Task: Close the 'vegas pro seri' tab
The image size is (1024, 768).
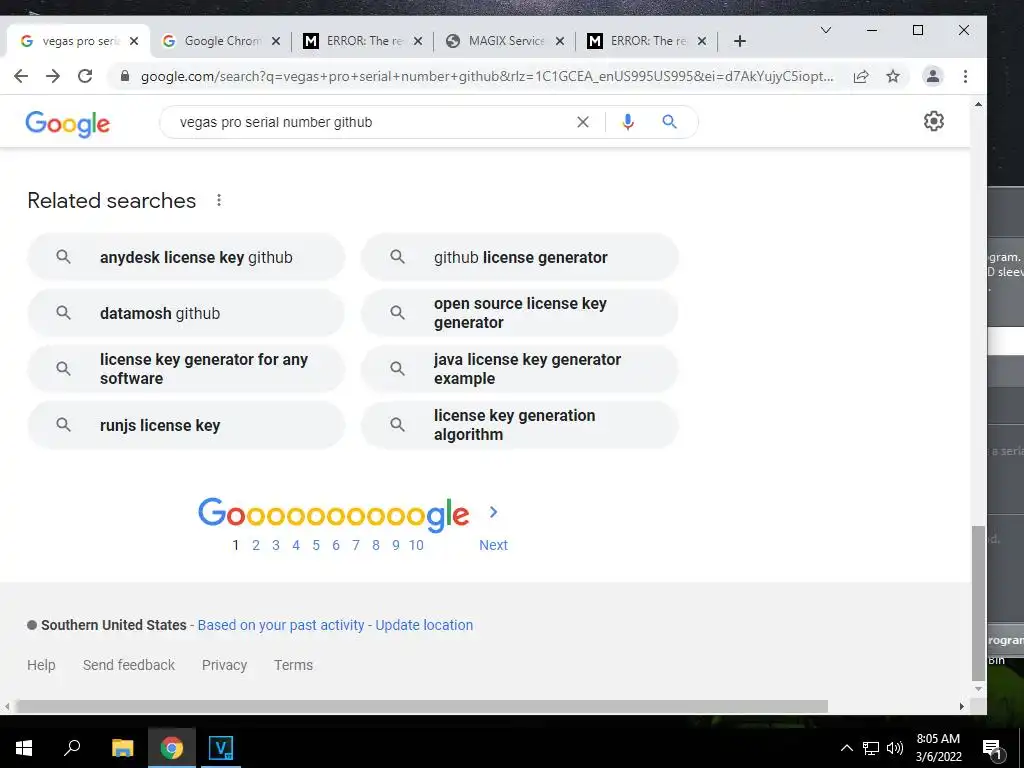Action: pyautogui.click(x=134, y=41)
